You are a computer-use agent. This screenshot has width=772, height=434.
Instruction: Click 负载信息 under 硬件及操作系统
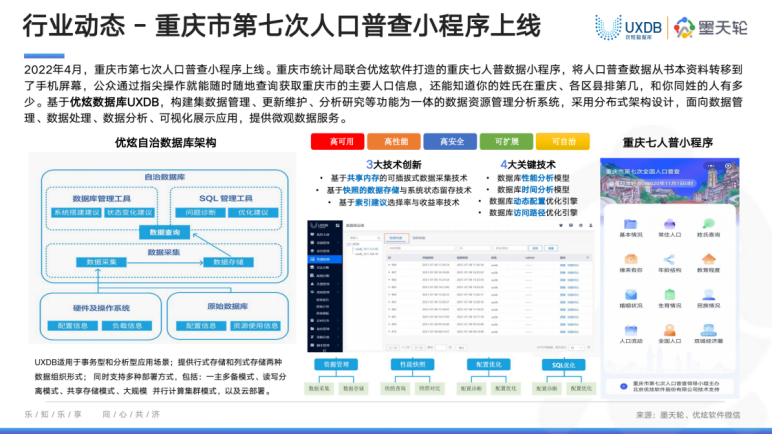127,326
